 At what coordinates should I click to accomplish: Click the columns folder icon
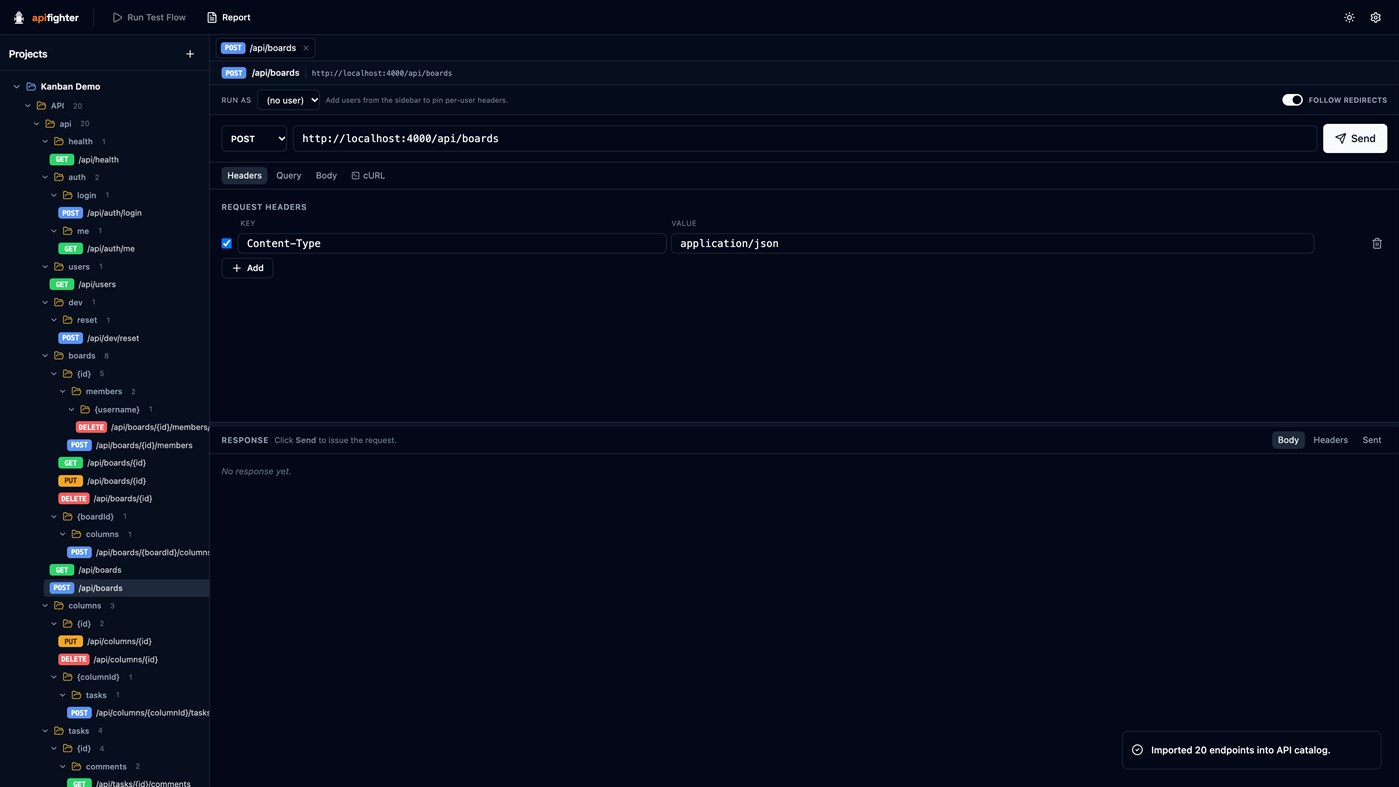point(59,606)
